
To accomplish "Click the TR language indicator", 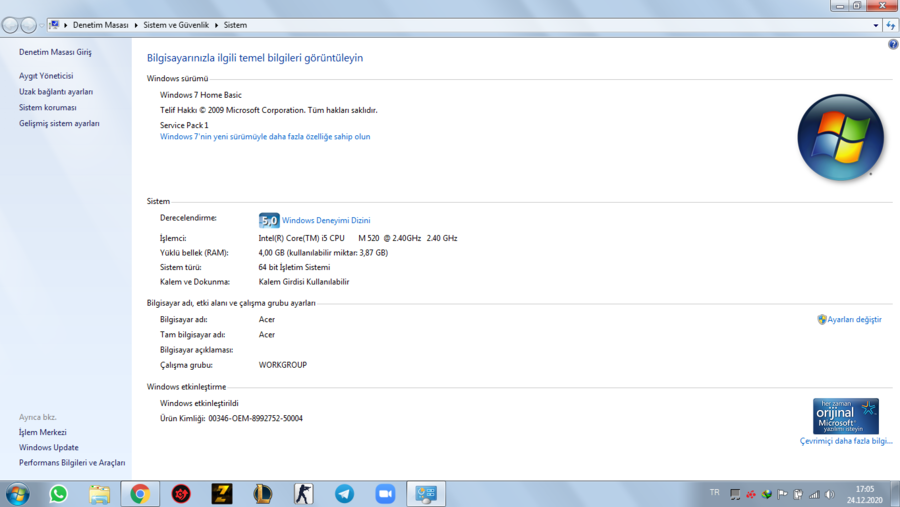I will 715,493.
